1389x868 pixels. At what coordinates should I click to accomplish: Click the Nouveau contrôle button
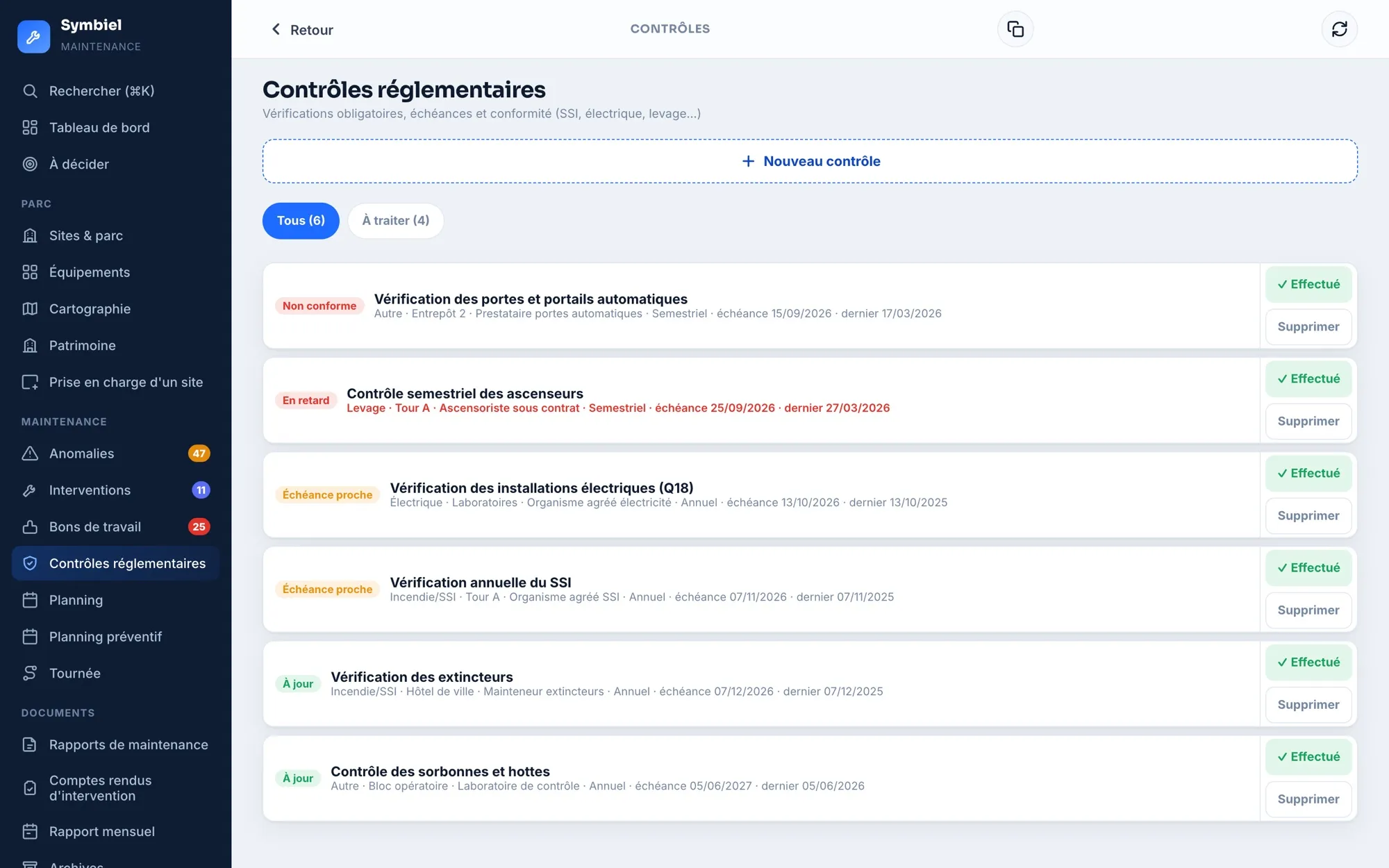pyautogui.click(x=810, y=161)
